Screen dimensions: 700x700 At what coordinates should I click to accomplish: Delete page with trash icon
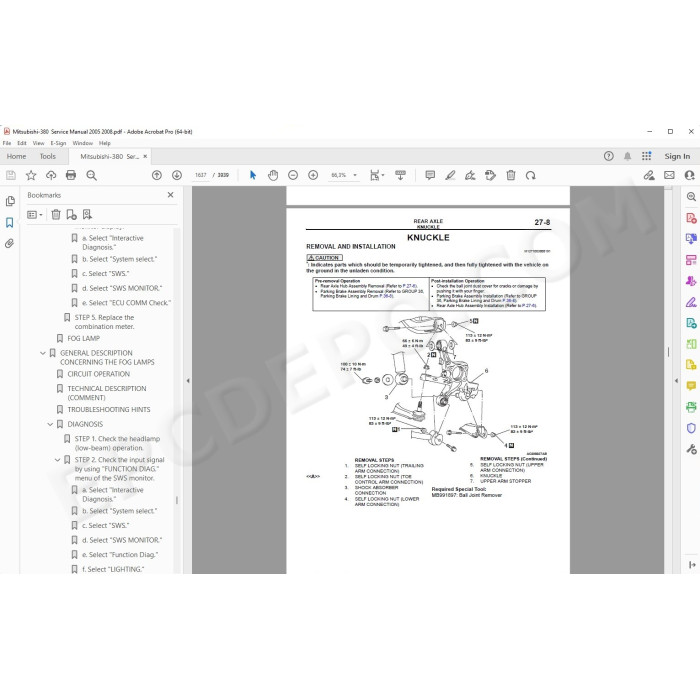pos(511,175)
